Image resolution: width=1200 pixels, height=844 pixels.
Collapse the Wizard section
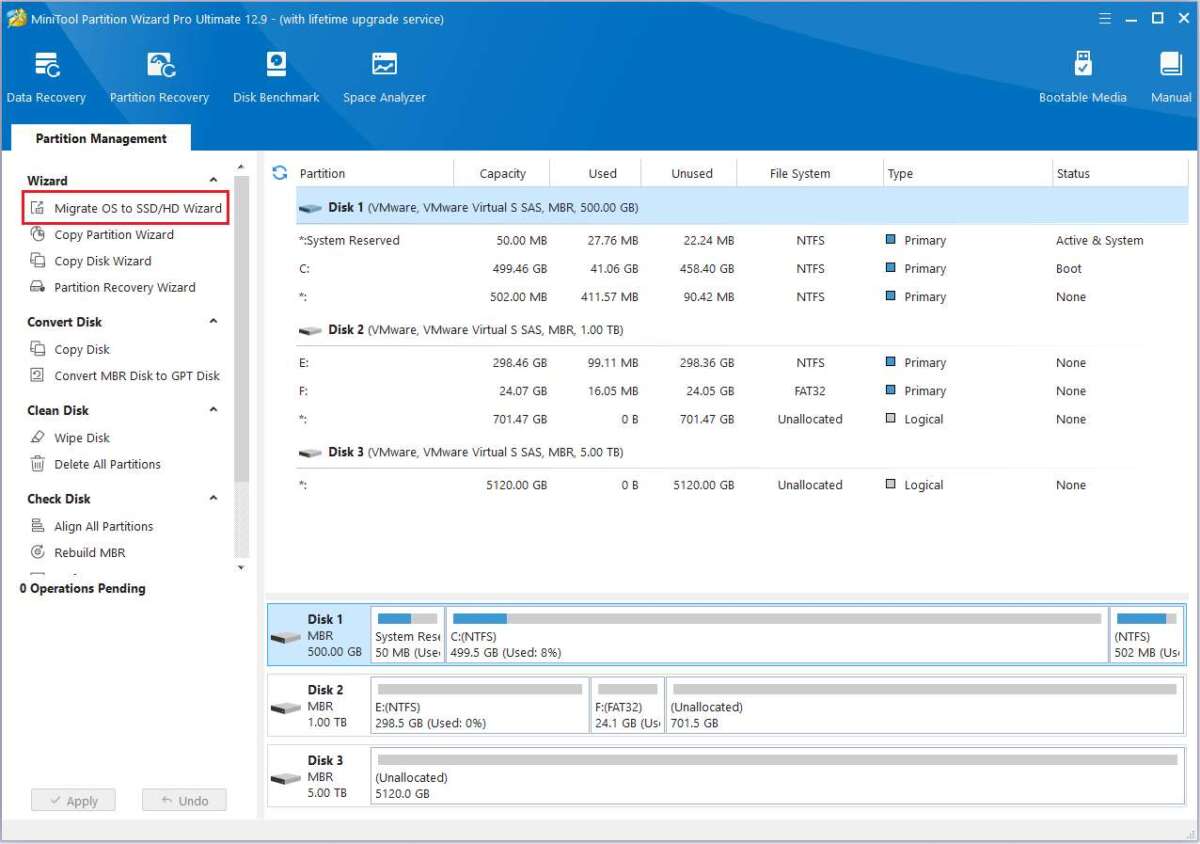click(x=213, y=180)
